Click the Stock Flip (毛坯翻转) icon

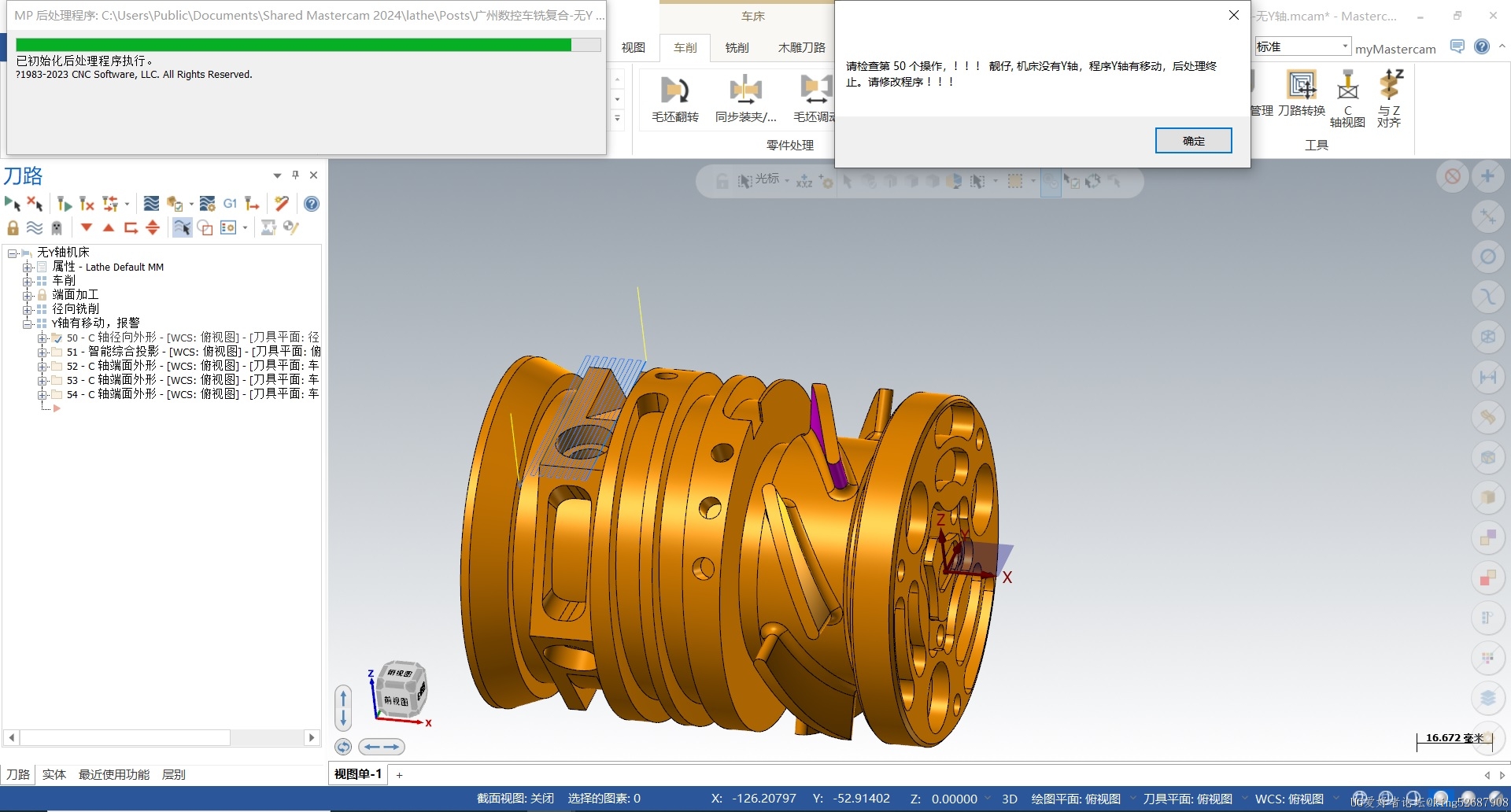tap(674, 98)
